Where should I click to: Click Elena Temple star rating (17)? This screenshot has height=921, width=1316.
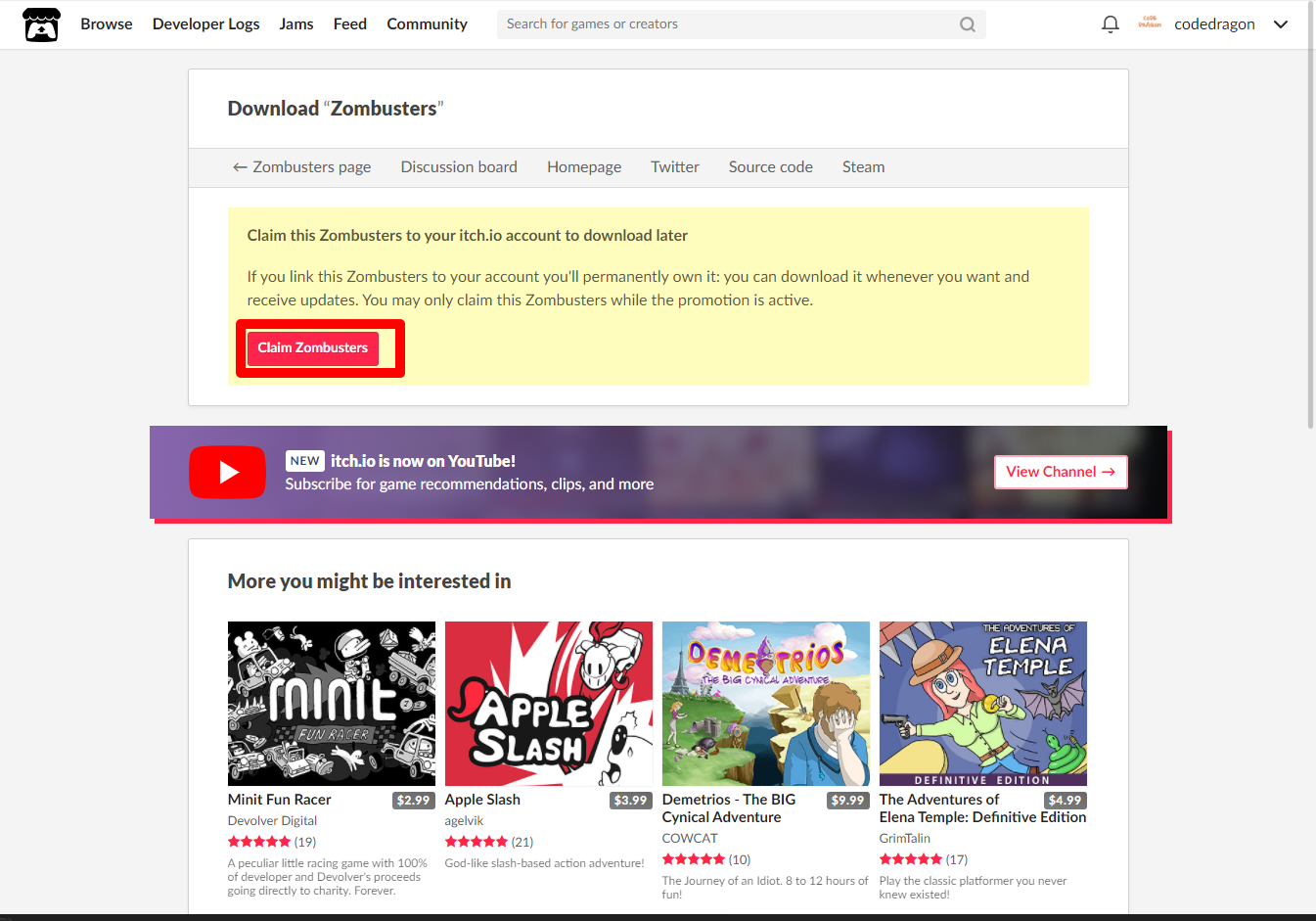tap(924, 859)
